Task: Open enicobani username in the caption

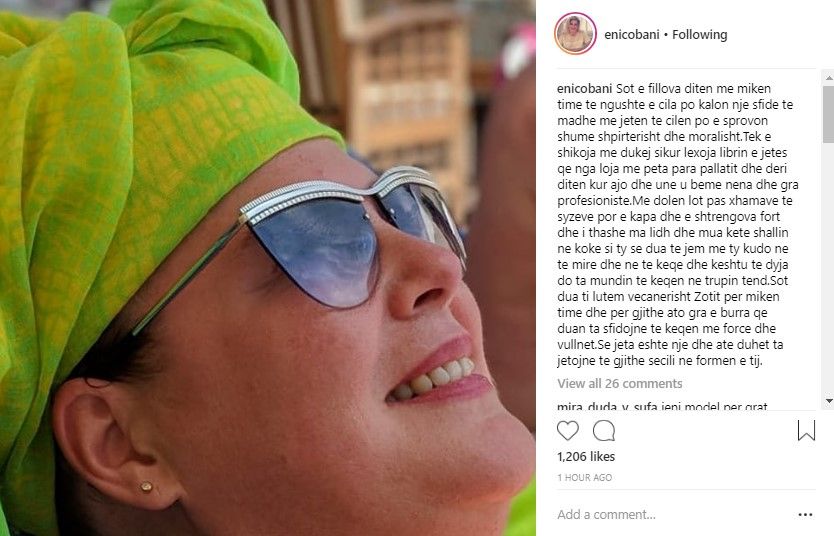Action: click(x=585, y=89)
